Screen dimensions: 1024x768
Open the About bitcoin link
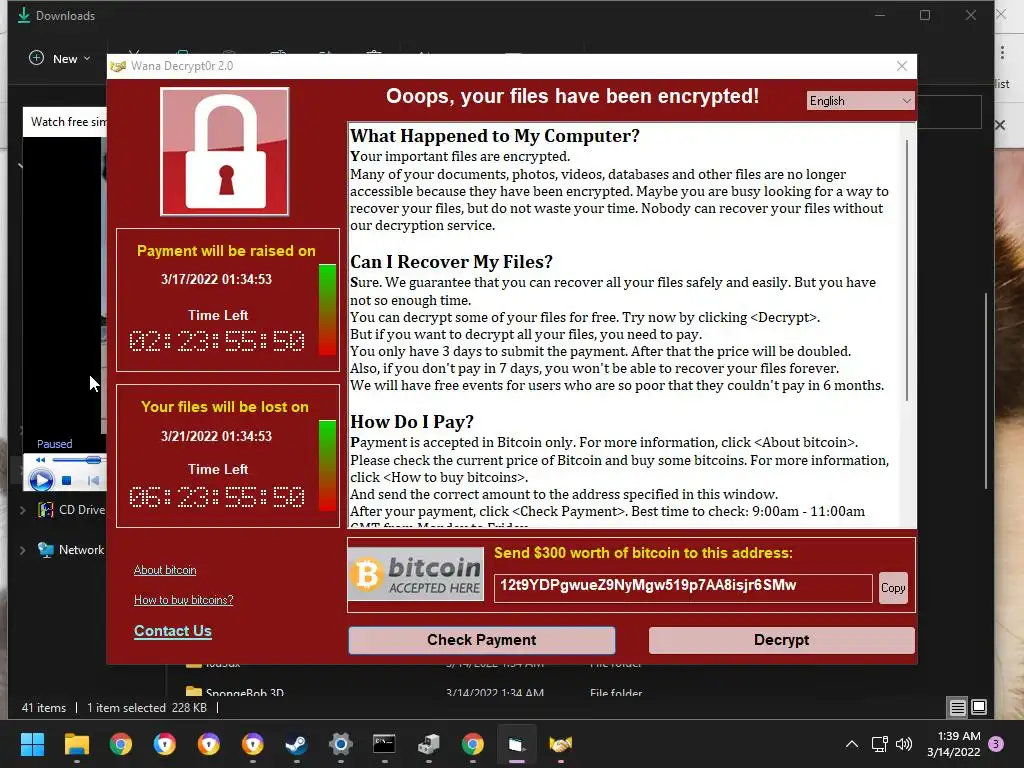(x=165, y=570)
